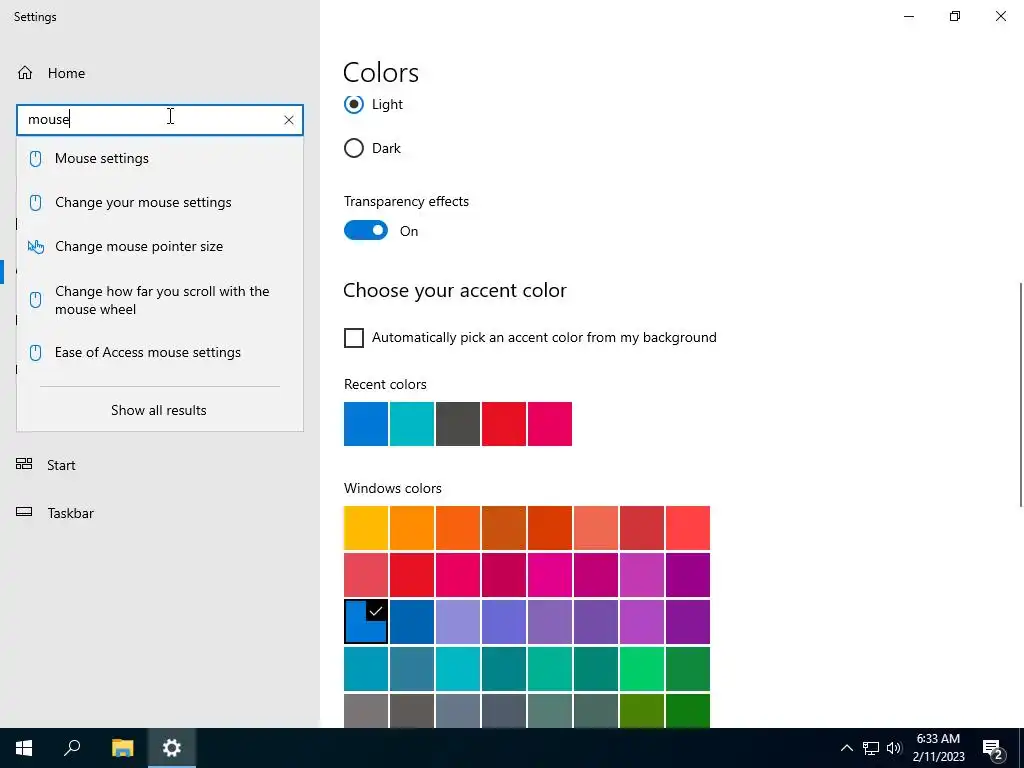Clear the search box with the X
The image size is (1024, 768).
[289, 120]
